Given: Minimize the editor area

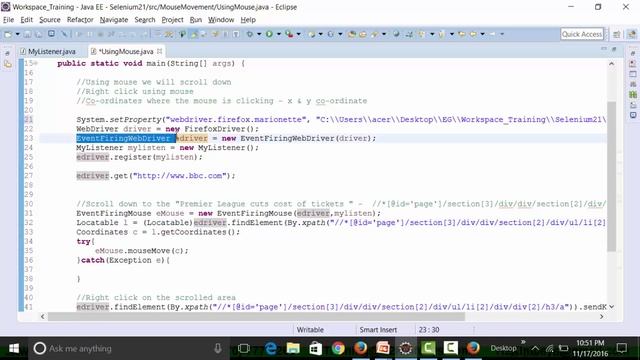Looking at the screenshot, I should tap(604, 49).
